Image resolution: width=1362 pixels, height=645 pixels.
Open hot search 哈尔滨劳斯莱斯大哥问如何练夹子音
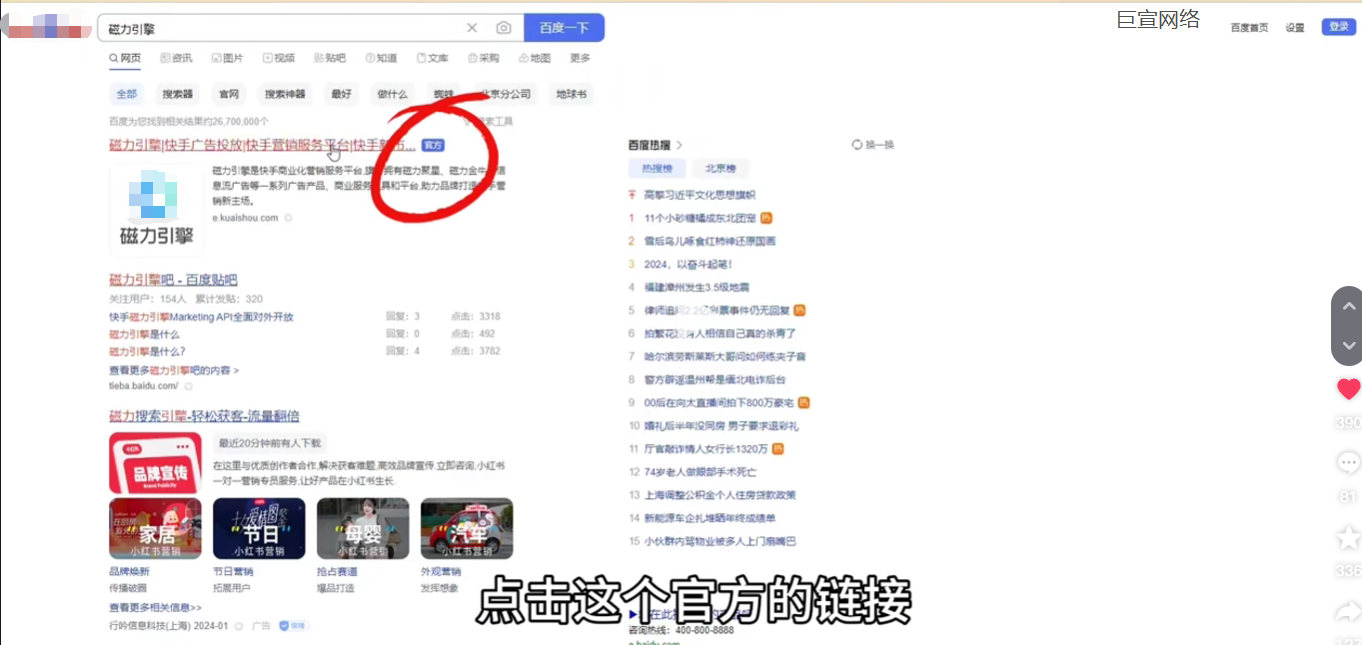(x=725, y=357)
